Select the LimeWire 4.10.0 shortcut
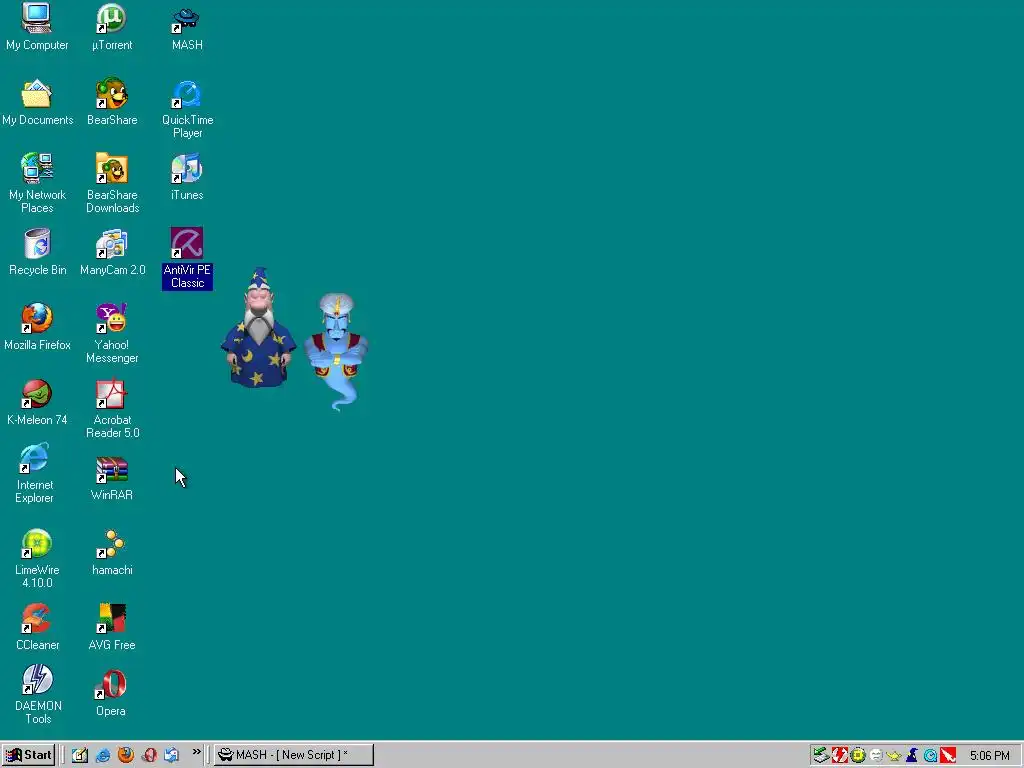 [37, 559]
